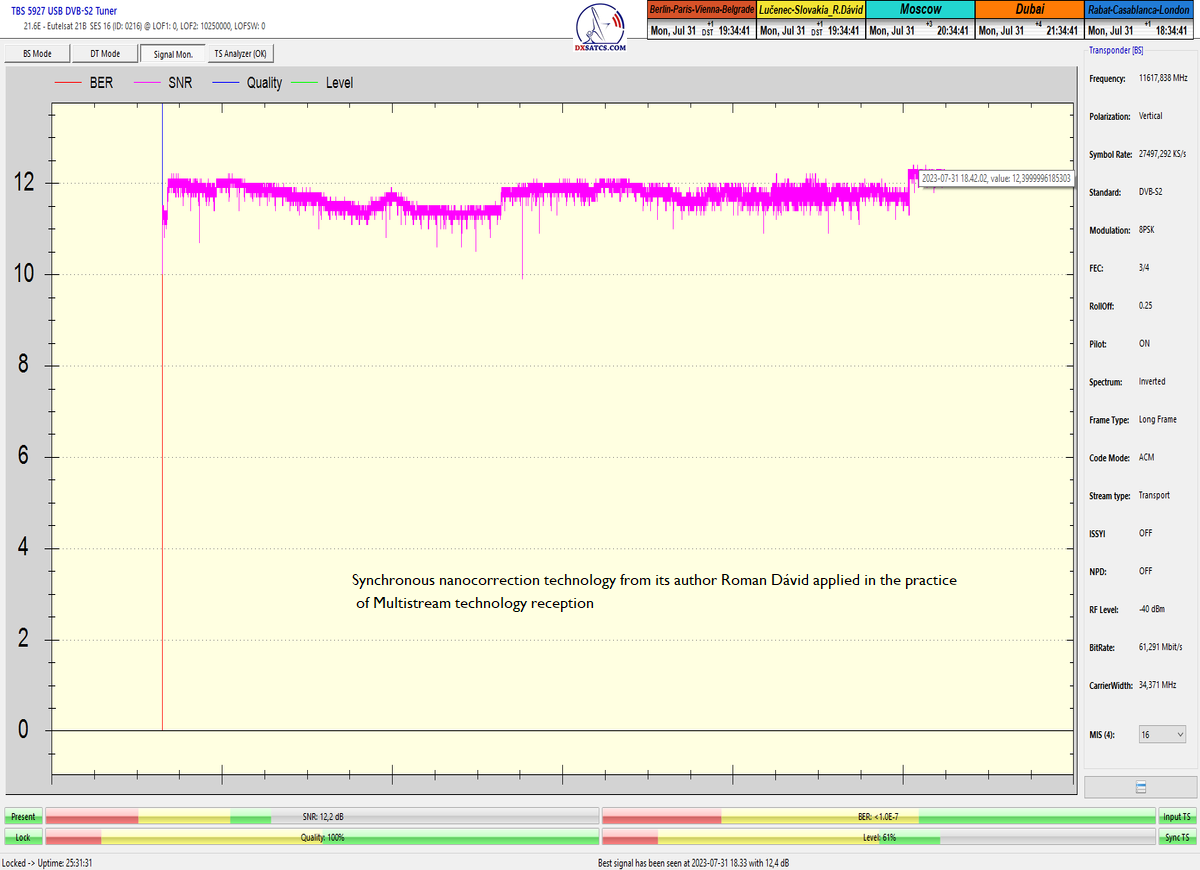Image resolution: width=1200 pixels, height=870 pixels.
Task: Click the list icon button below MIS
Action: [1140, 788]
